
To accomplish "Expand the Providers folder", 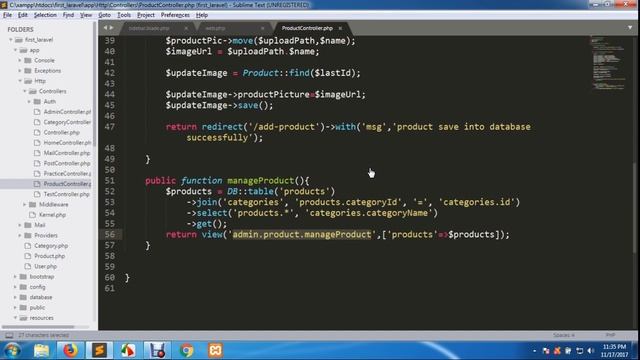I will click(x=20, y=236).
